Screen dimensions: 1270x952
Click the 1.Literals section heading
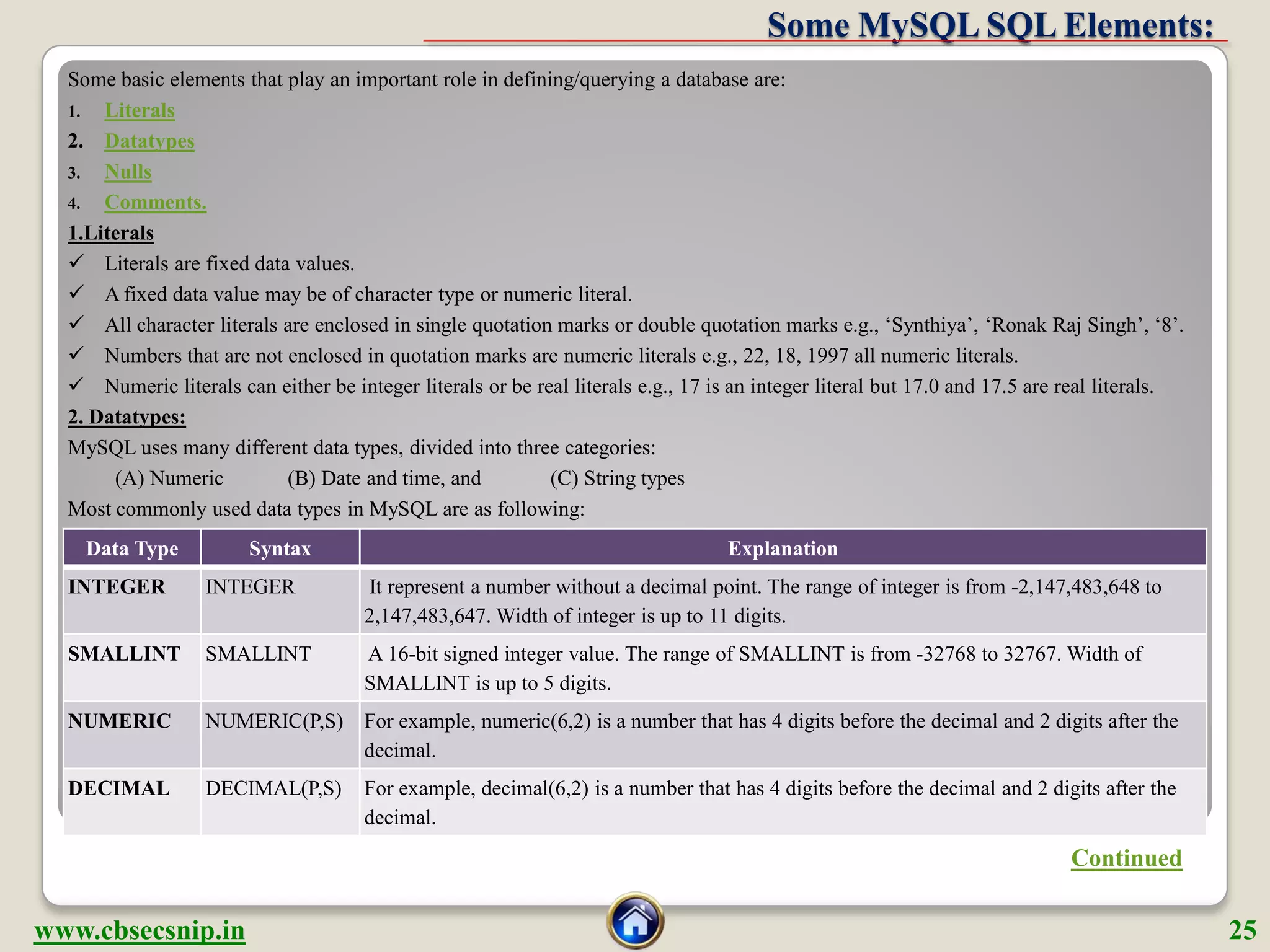(x=111, y=233)
